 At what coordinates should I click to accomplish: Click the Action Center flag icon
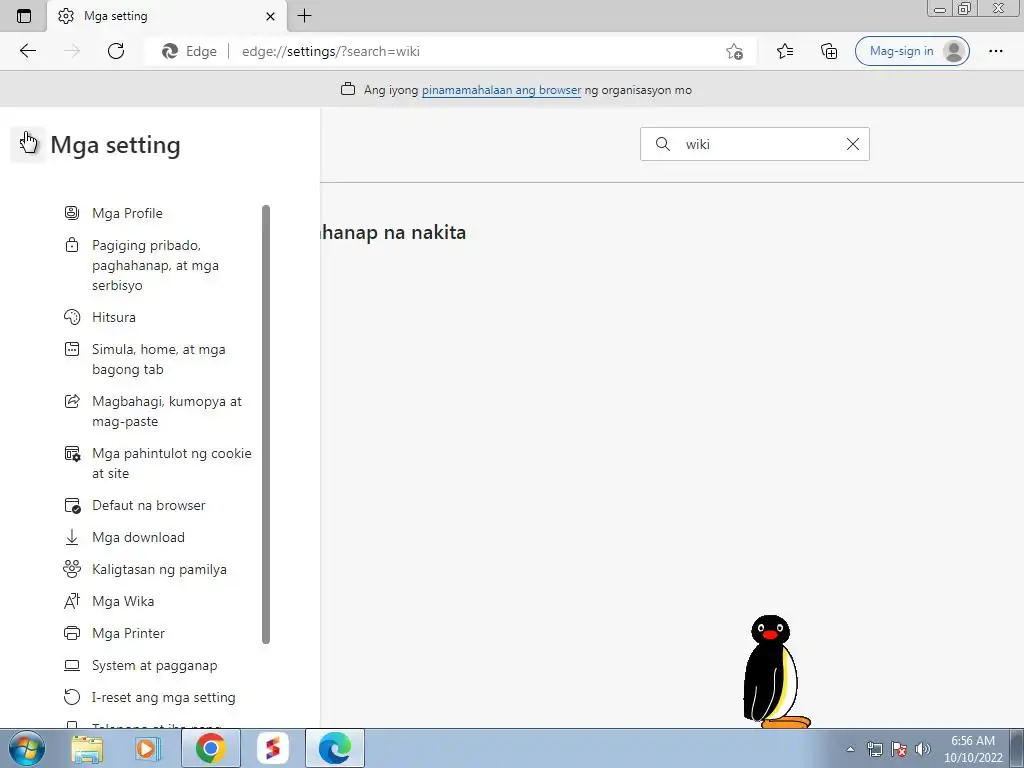point(899,749)
